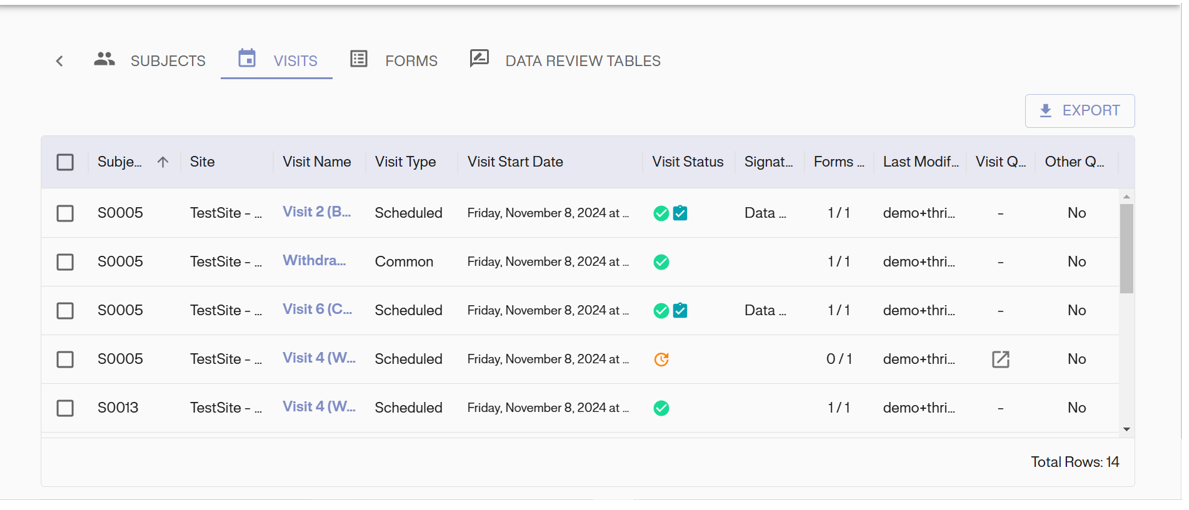
Task: Click the green completed status icon for Withdrawal visit
Action: point(661,262)
